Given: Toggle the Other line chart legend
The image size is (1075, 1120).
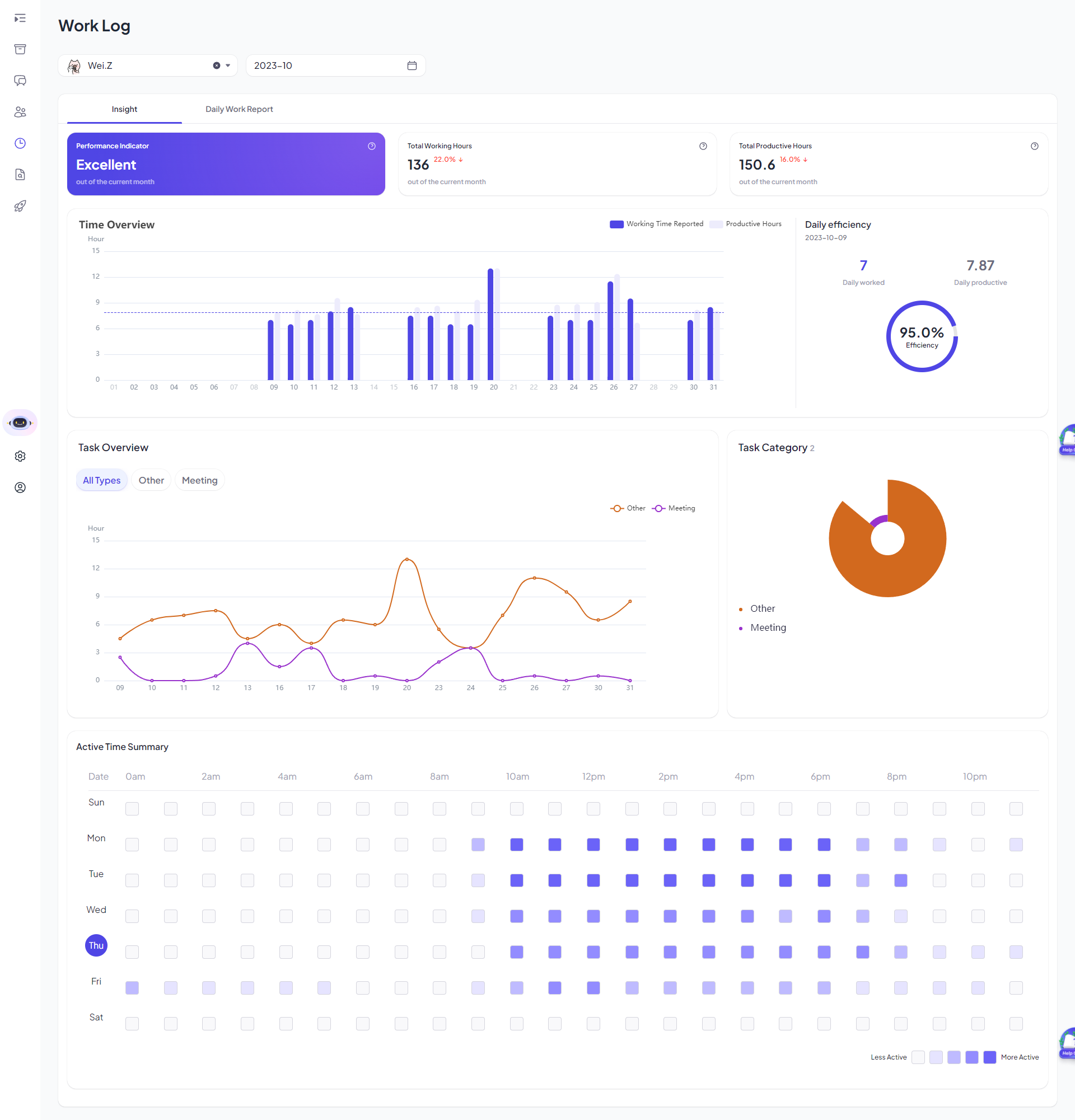Looking at the screenshot, I should tap(628, 509).
